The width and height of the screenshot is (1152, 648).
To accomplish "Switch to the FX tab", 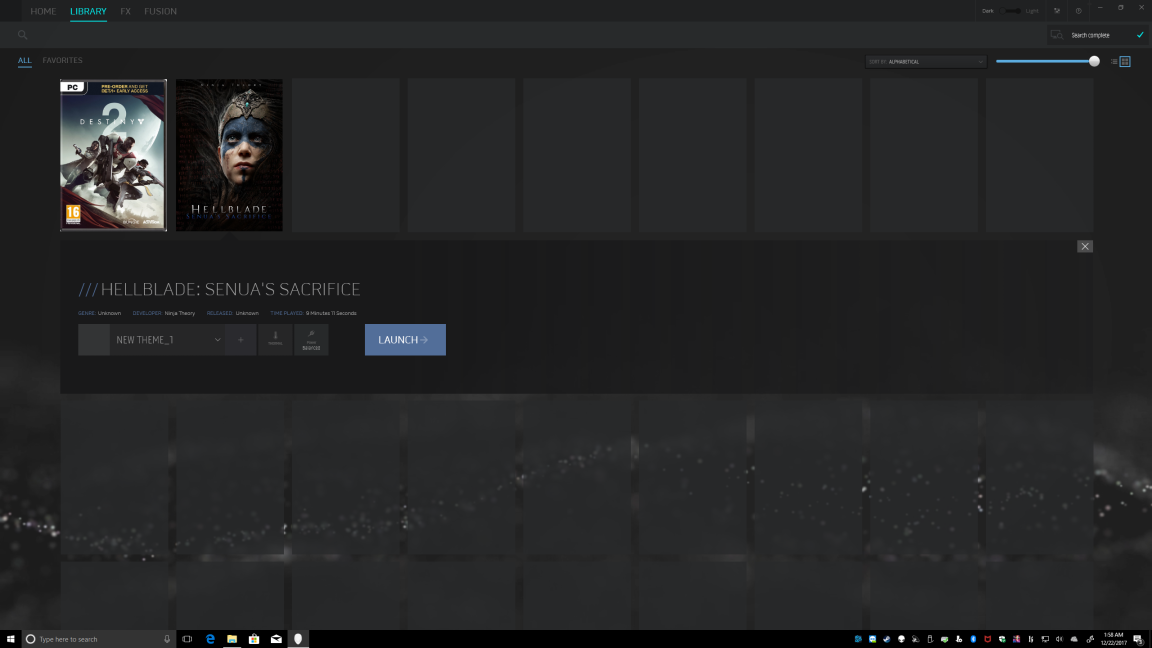I will point(125,11).
